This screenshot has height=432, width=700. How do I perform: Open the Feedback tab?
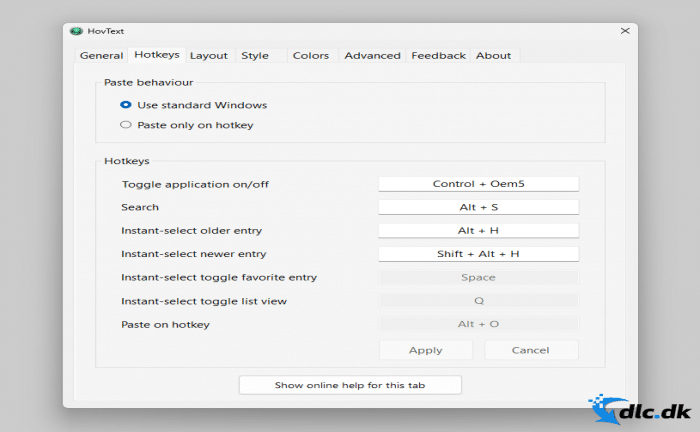[x=438, y=55]
